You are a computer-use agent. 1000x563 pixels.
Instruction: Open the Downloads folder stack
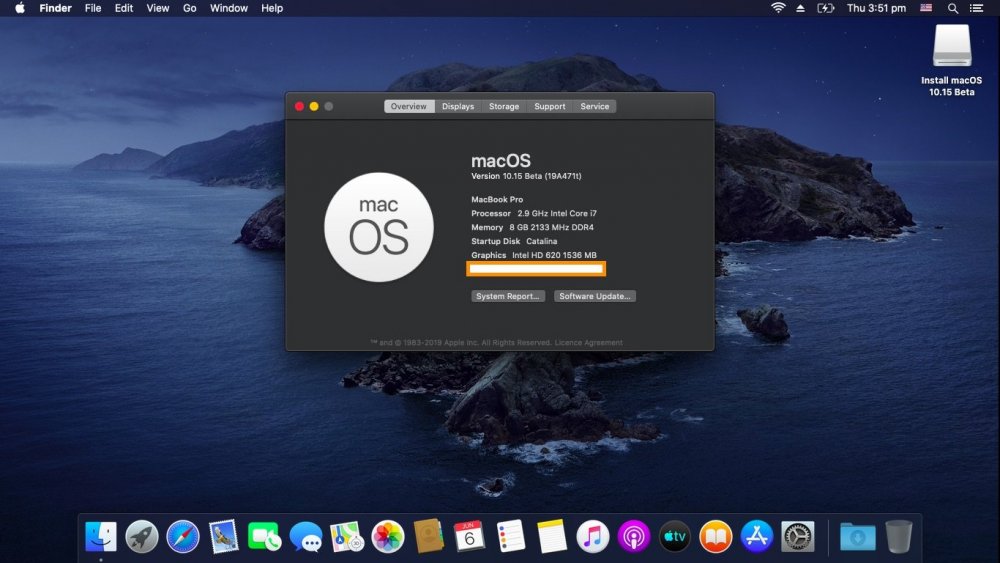tap(857, 536)
